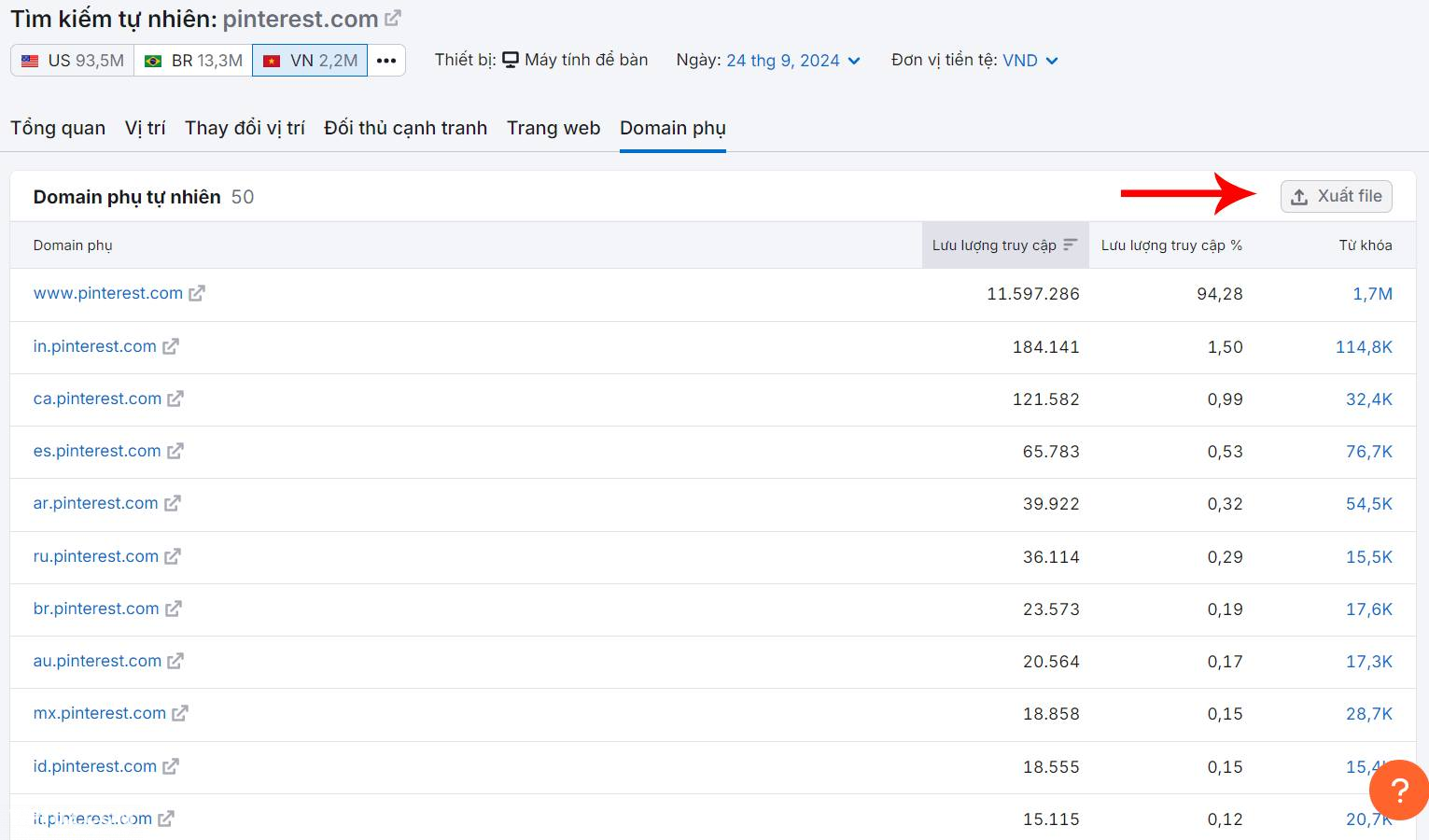Open external icon beside mx.pinterest.com

[x=180, y=713]
